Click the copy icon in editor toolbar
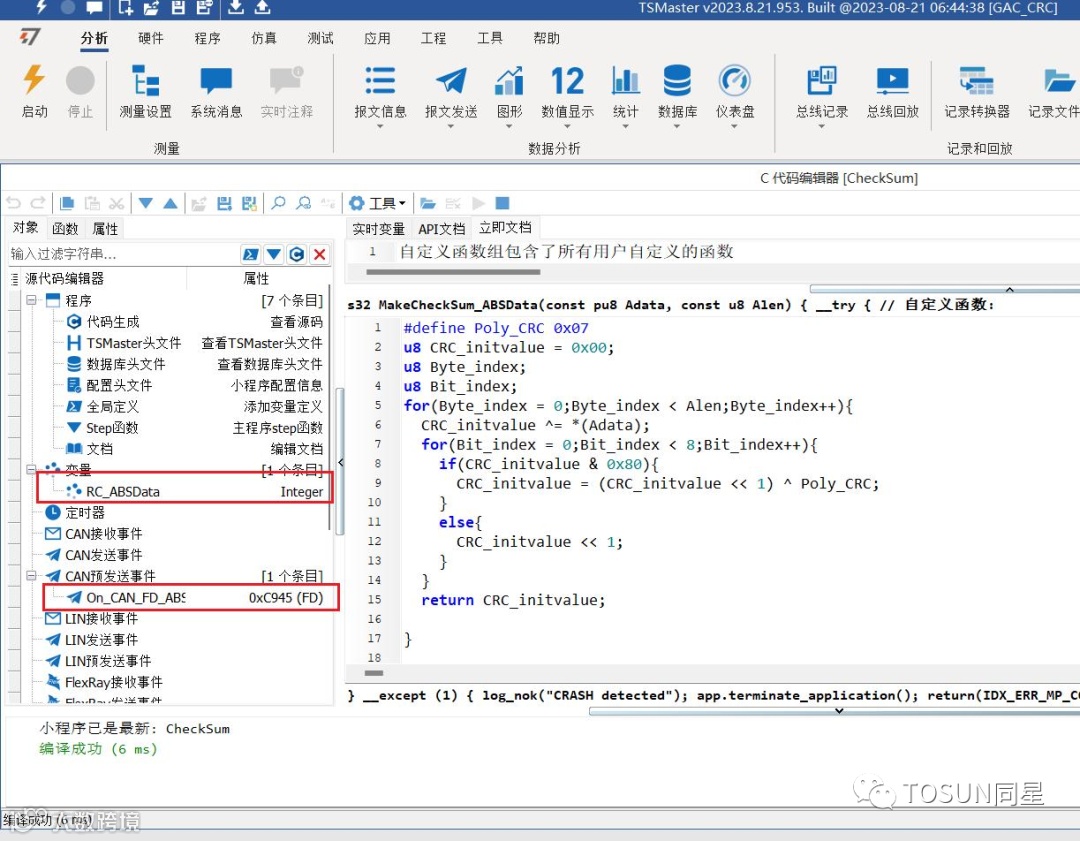The height and width of the screenshot is (841, 1080). click(x=67, y=203)
